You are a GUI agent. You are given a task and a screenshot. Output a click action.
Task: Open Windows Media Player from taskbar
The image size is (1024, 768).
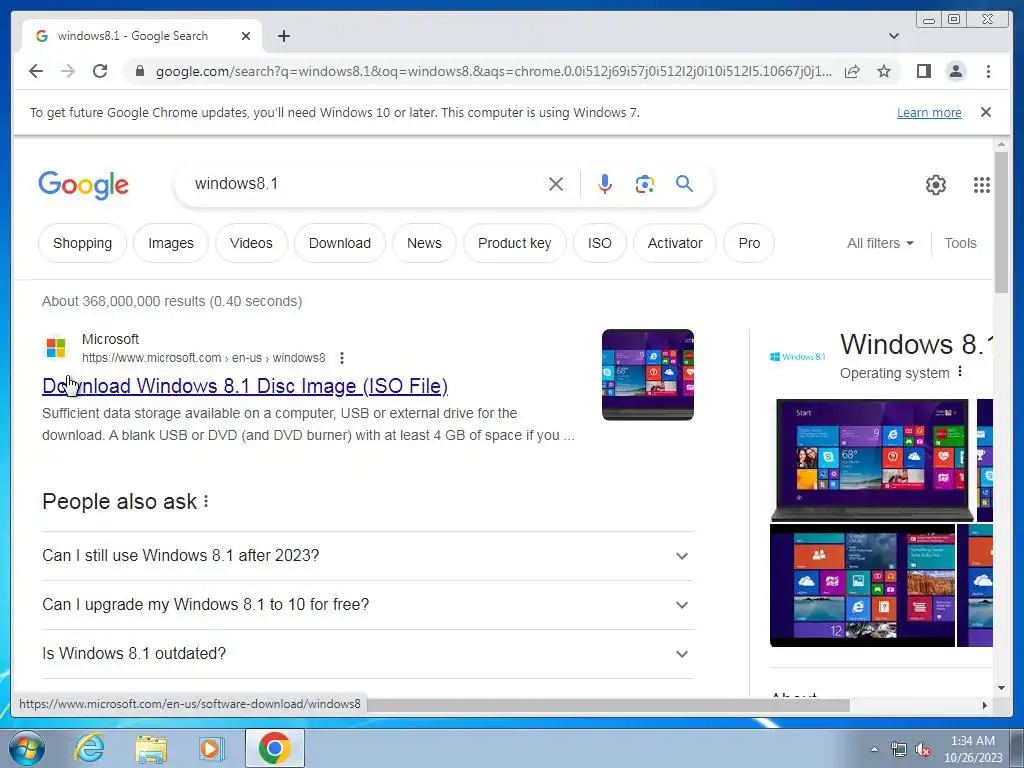pos(212,748)
